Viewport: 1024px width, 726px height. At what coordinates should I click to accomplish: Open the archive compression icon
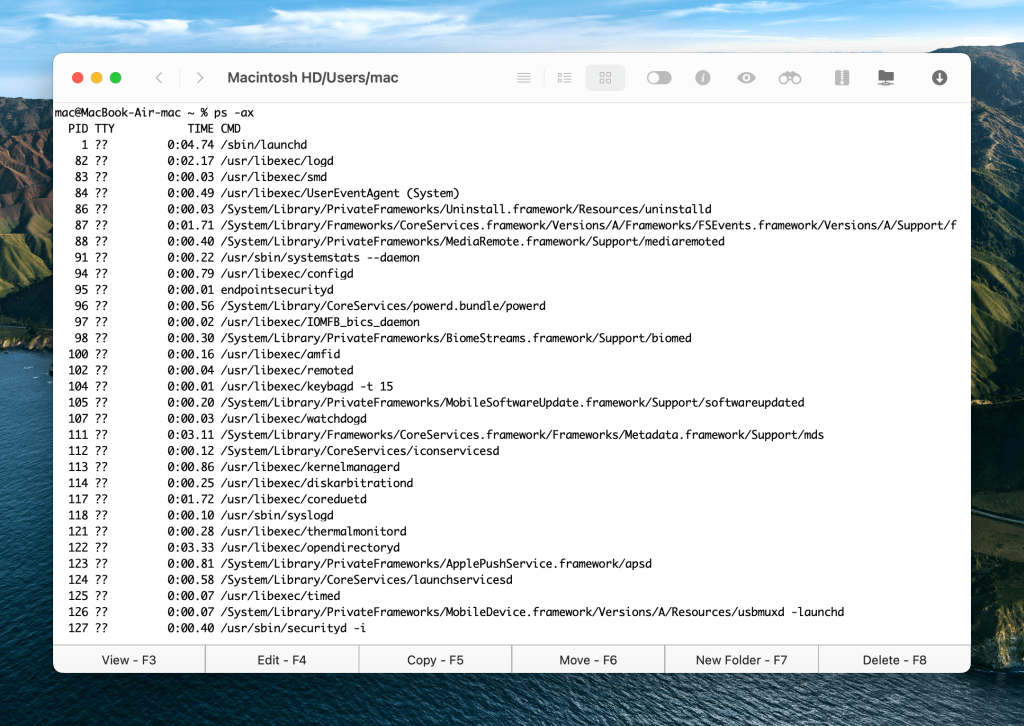841,77
